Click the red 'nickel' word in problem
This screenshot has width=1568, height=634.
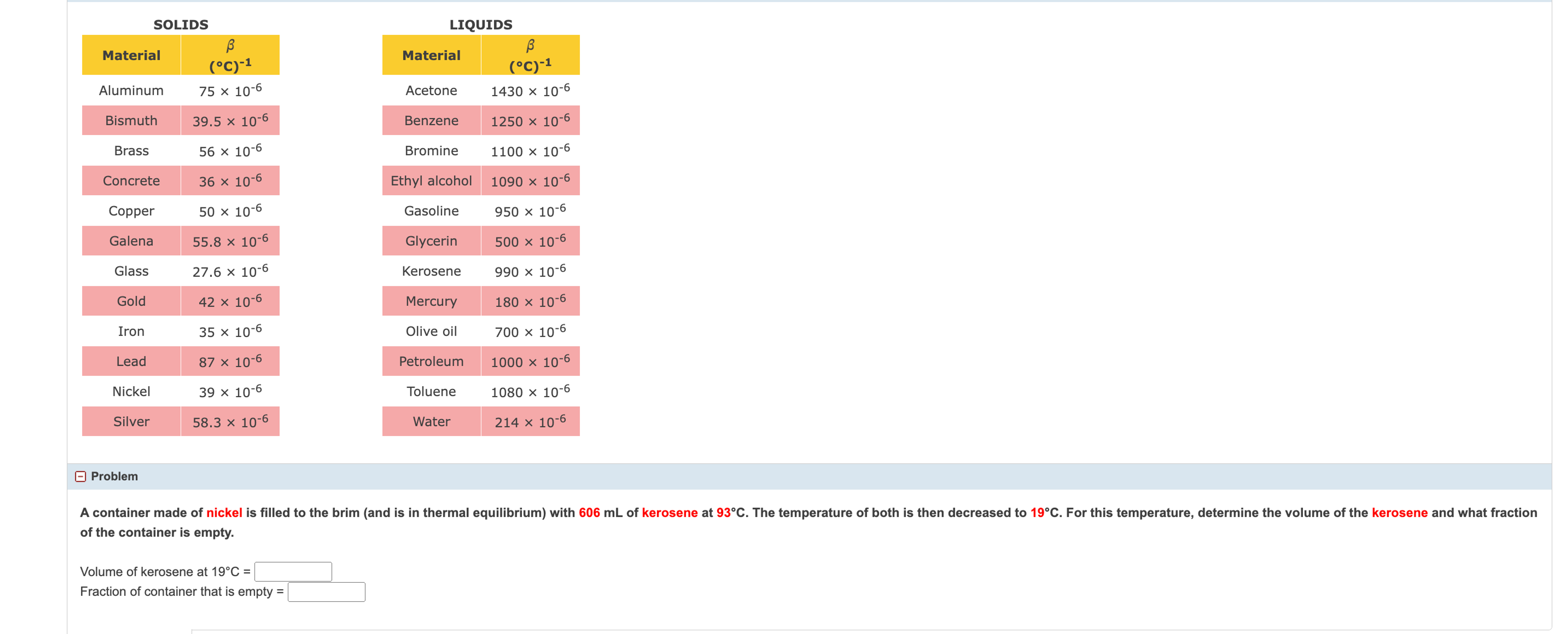pos(224,513)
